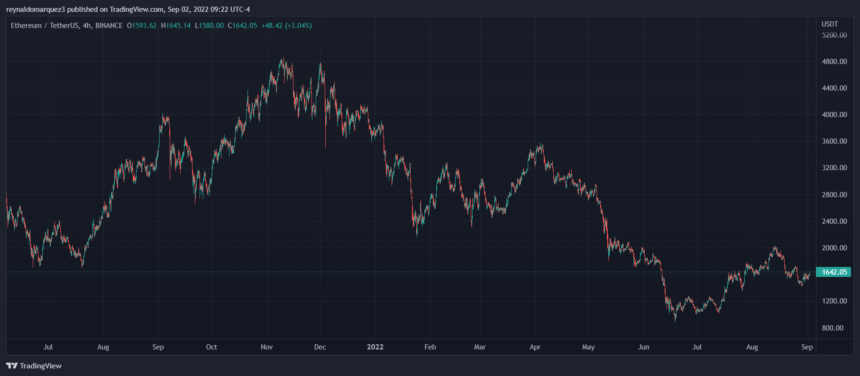
Task: Click the Apr time axis label
Action: pos(535,347)
